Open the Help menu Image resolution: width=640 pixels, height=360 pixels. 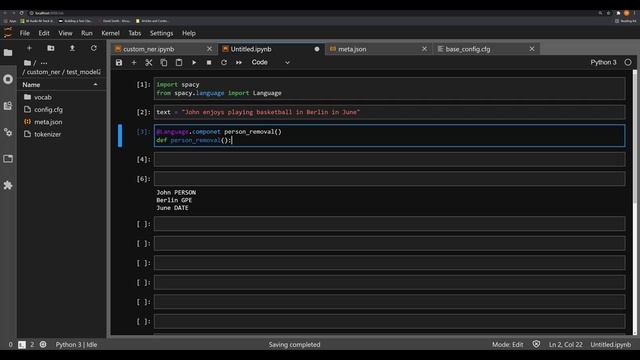(189, 33)
